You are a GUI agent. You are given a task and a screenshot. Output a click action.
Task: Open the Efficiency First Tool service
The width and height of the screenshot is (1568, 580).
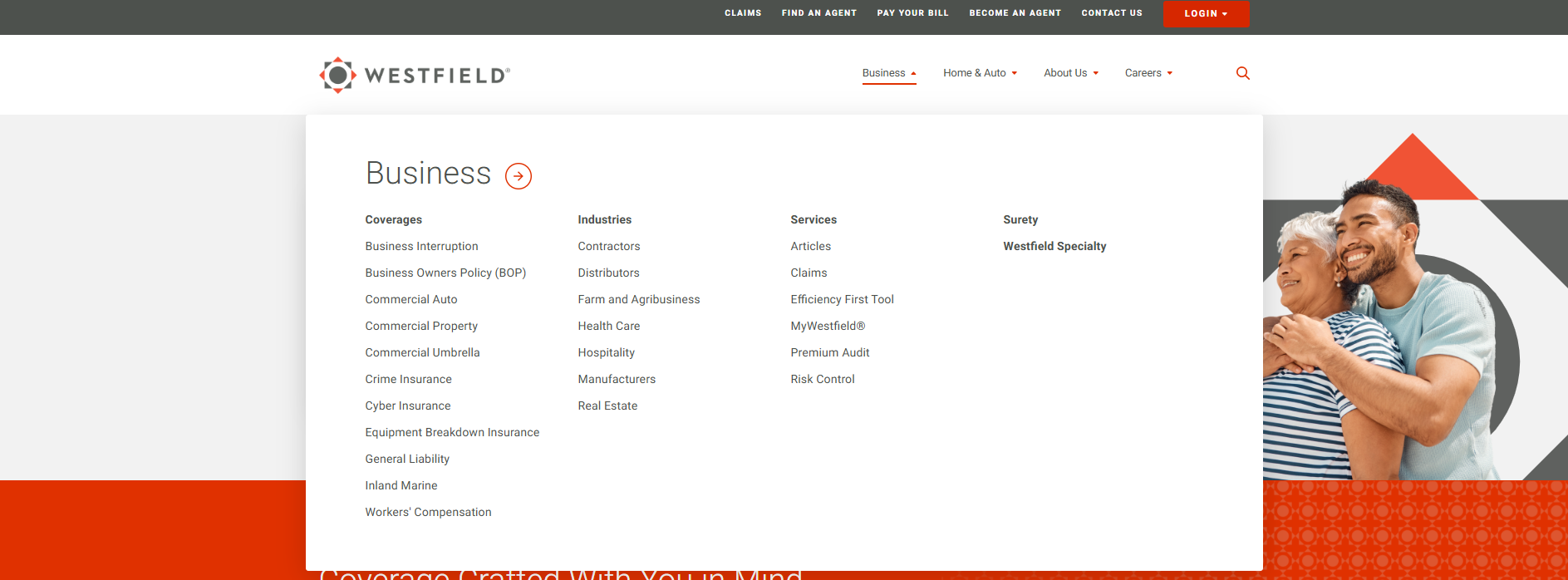coord(842,299)
